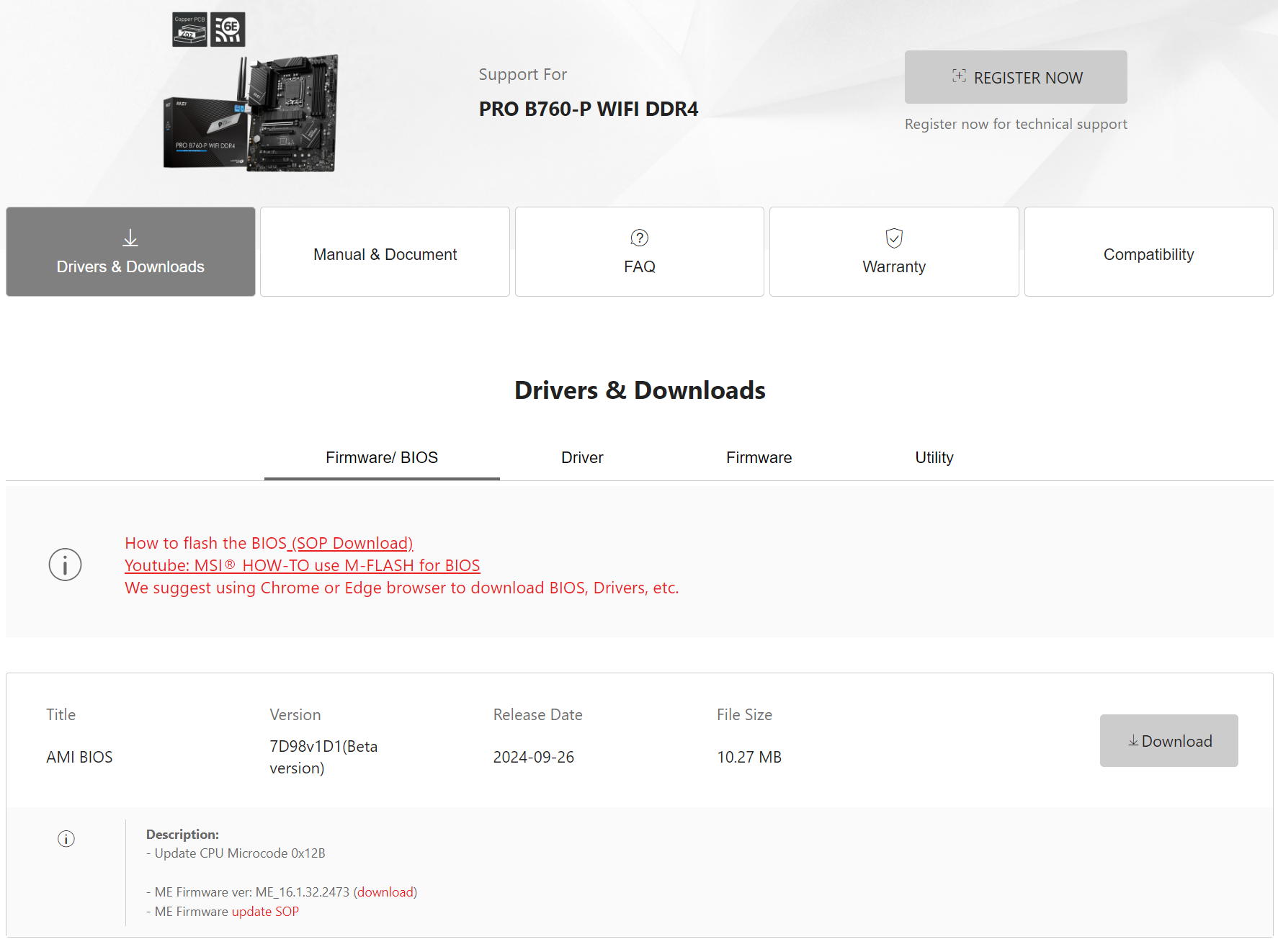The height and width of the screenshot is (952, 1278).
Task: Open the Manual & Document section
Action: (x=385, y=253)
